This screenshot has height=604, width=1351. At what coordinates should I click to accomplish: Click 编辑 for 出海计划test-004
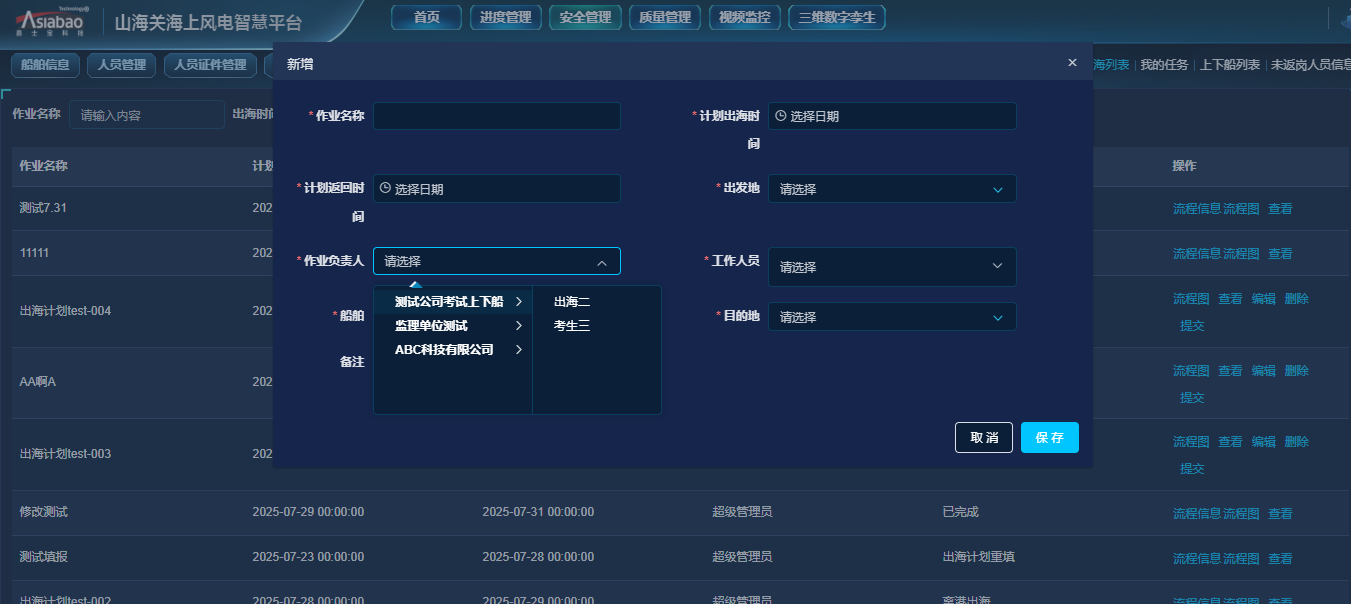1264,299
